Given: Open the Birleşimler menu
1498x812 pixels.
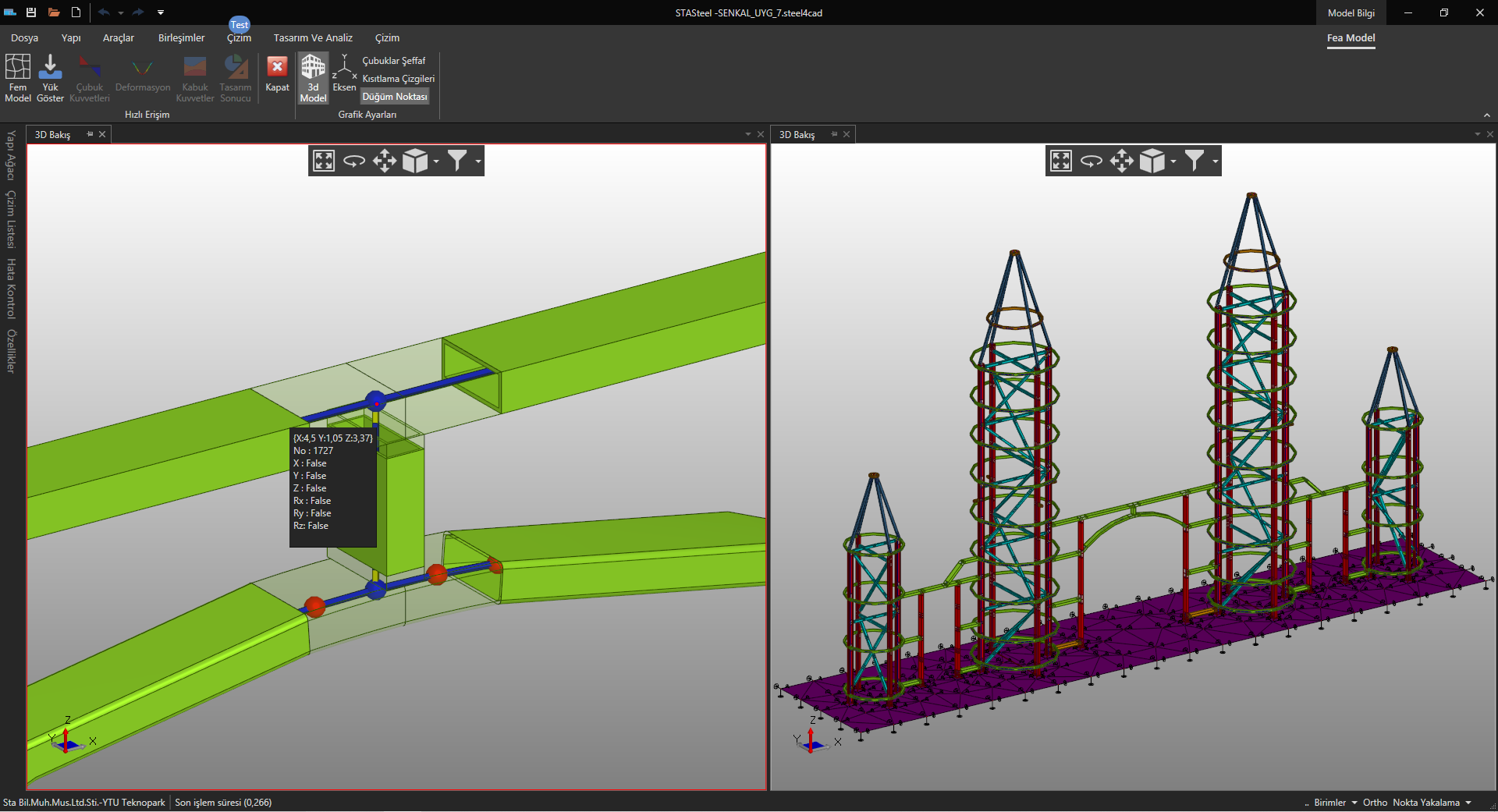Looking at the screenshot, I should coord(181,37).
